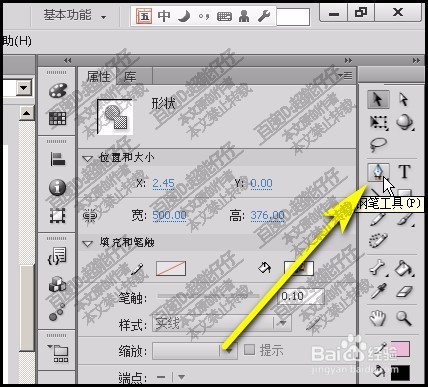
Task: Collapse the 填充和笔触 section
Action: click(87, 244)
